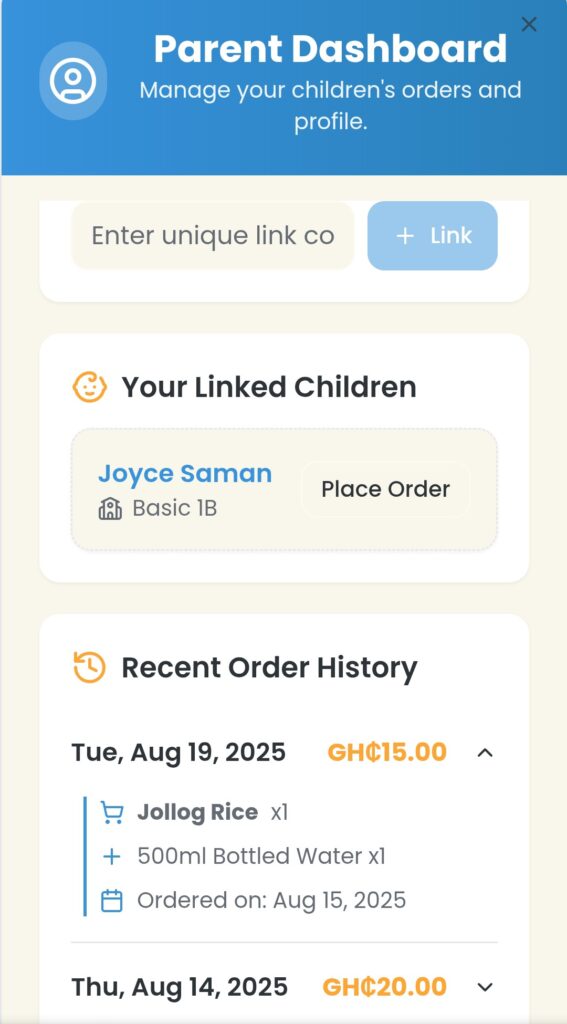
Task: Close the Parent Dashboard panel
Action: point(529,25)
